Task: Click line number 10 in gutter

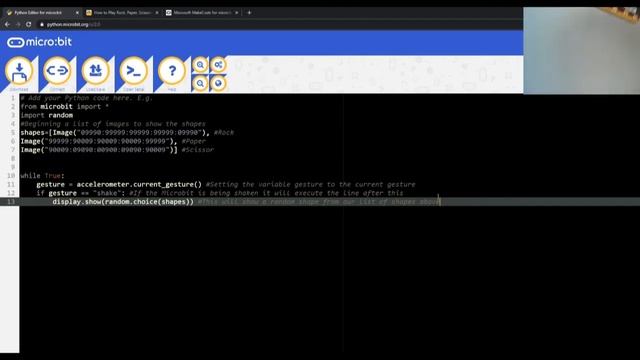Action: [x=11, y=176]
